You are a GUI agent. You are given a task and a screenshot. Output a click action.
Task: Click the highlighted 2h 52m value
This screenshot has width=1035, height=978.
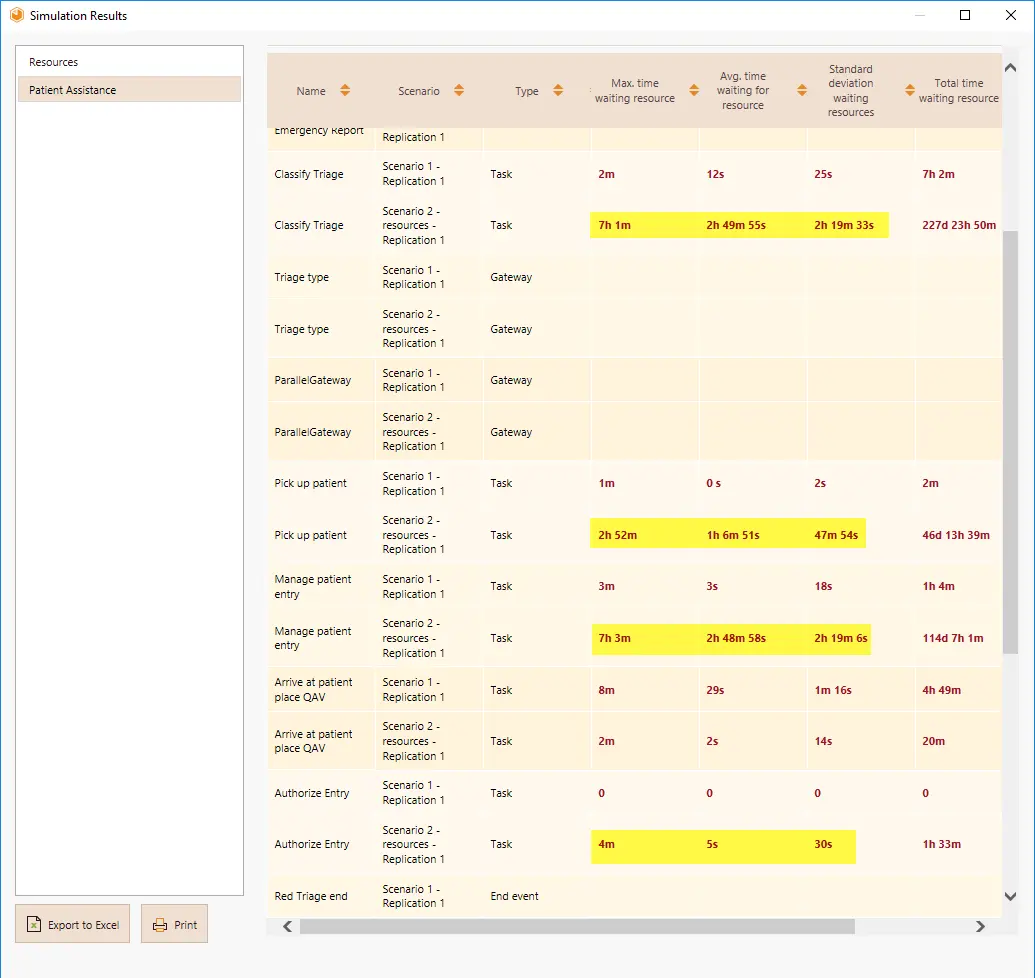[x=618, y=535]
